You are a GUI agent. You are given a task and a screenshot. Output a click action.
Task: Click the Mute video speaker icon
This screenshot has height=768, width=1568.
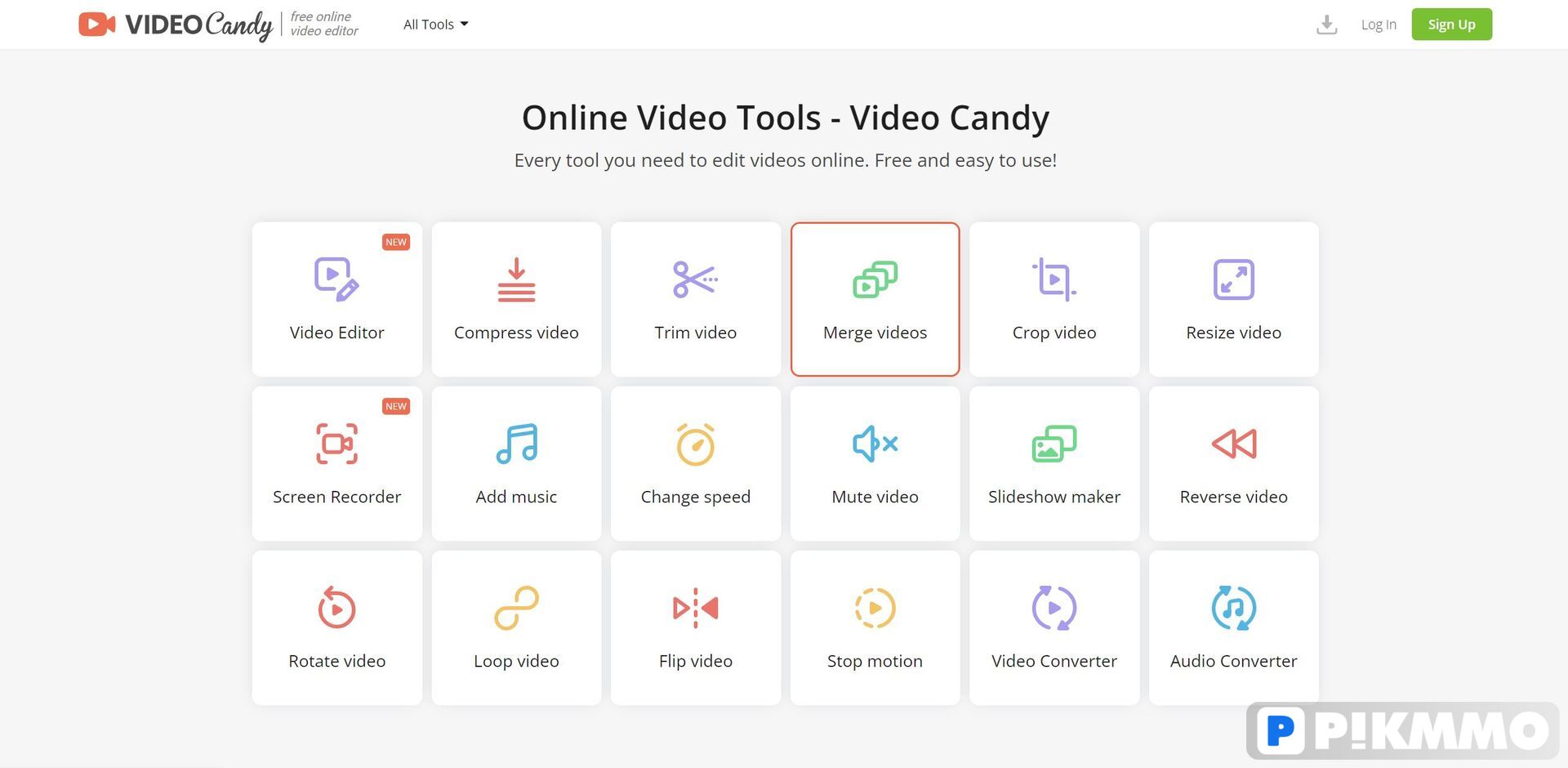click(x=875, y=444)
